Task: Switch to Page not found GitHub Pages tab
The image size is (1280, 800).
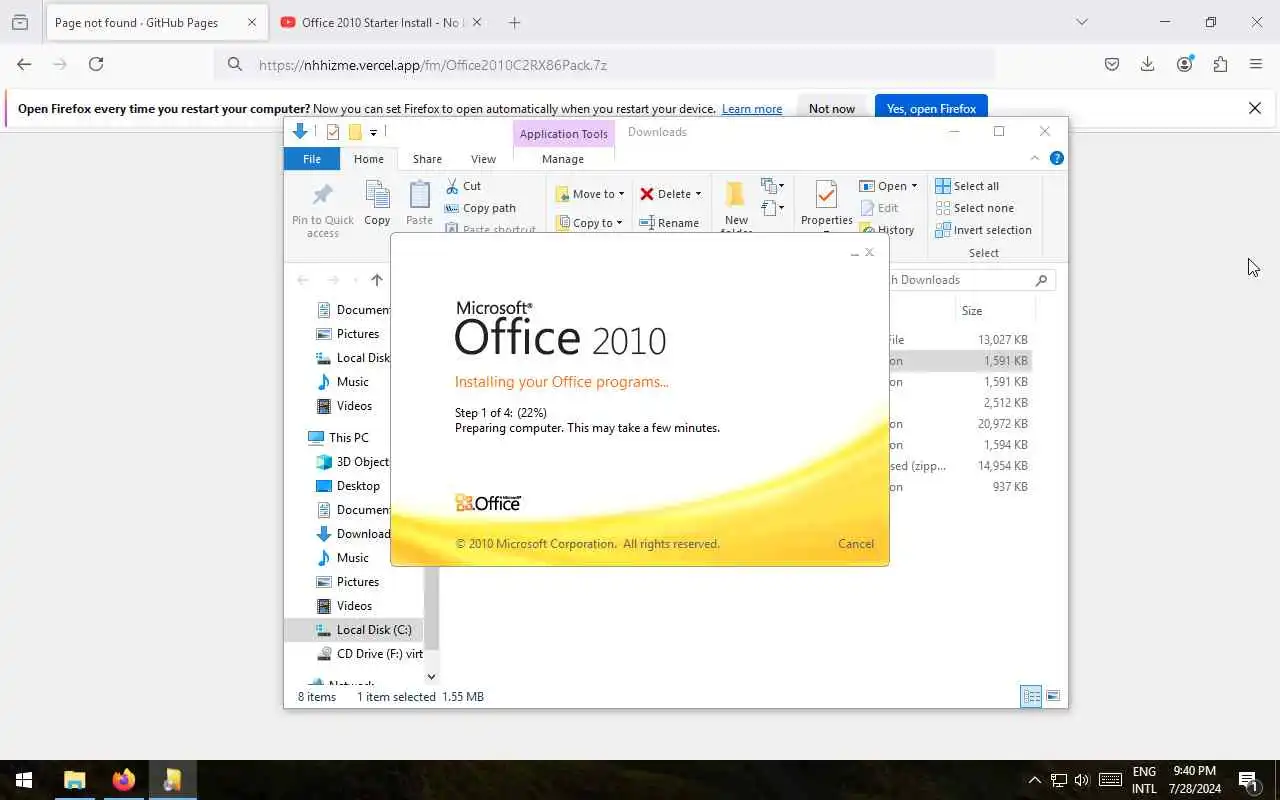Action: pos(155,23)
